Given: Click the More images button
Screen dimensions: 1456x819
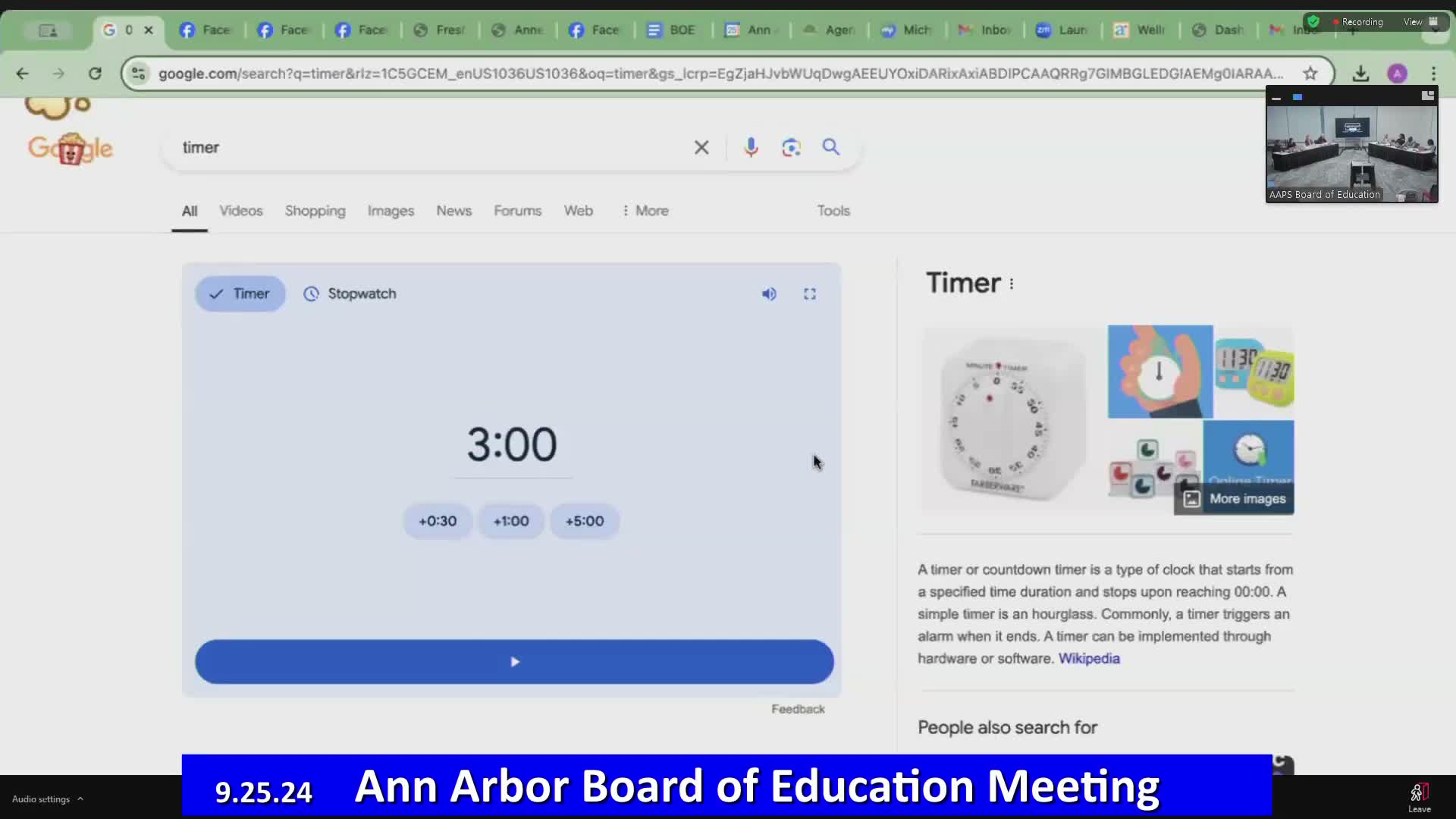Looking at the screenshot, I should click(1235, 499).
